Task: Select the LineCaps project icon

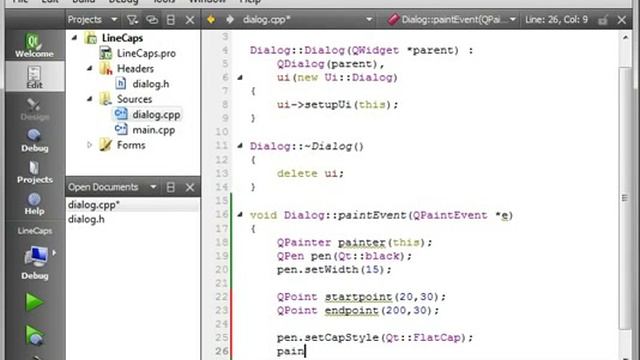Action: 91,38
